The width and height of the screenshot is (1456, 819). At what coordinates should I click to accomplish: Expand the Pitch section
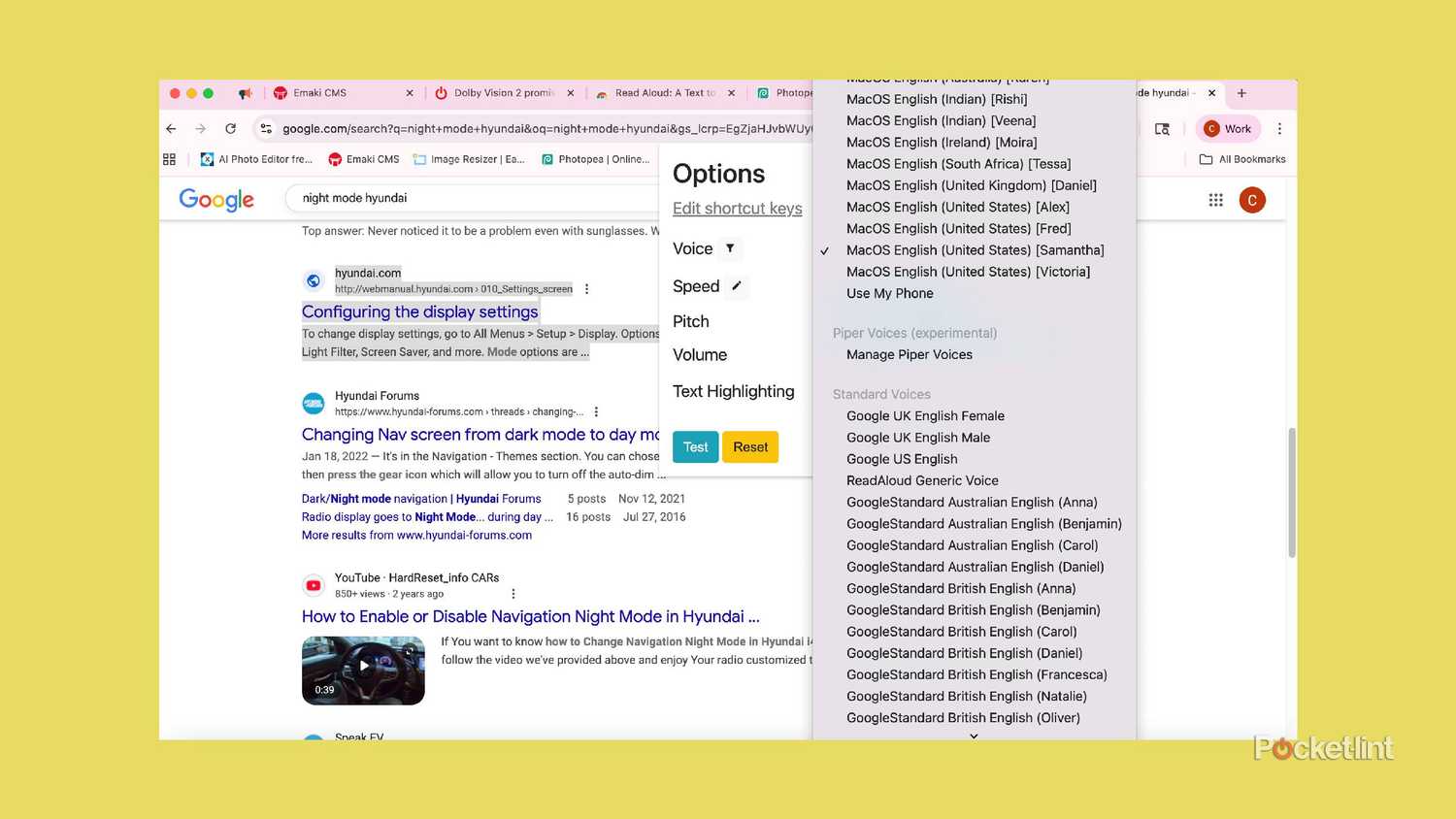(690, 321)
